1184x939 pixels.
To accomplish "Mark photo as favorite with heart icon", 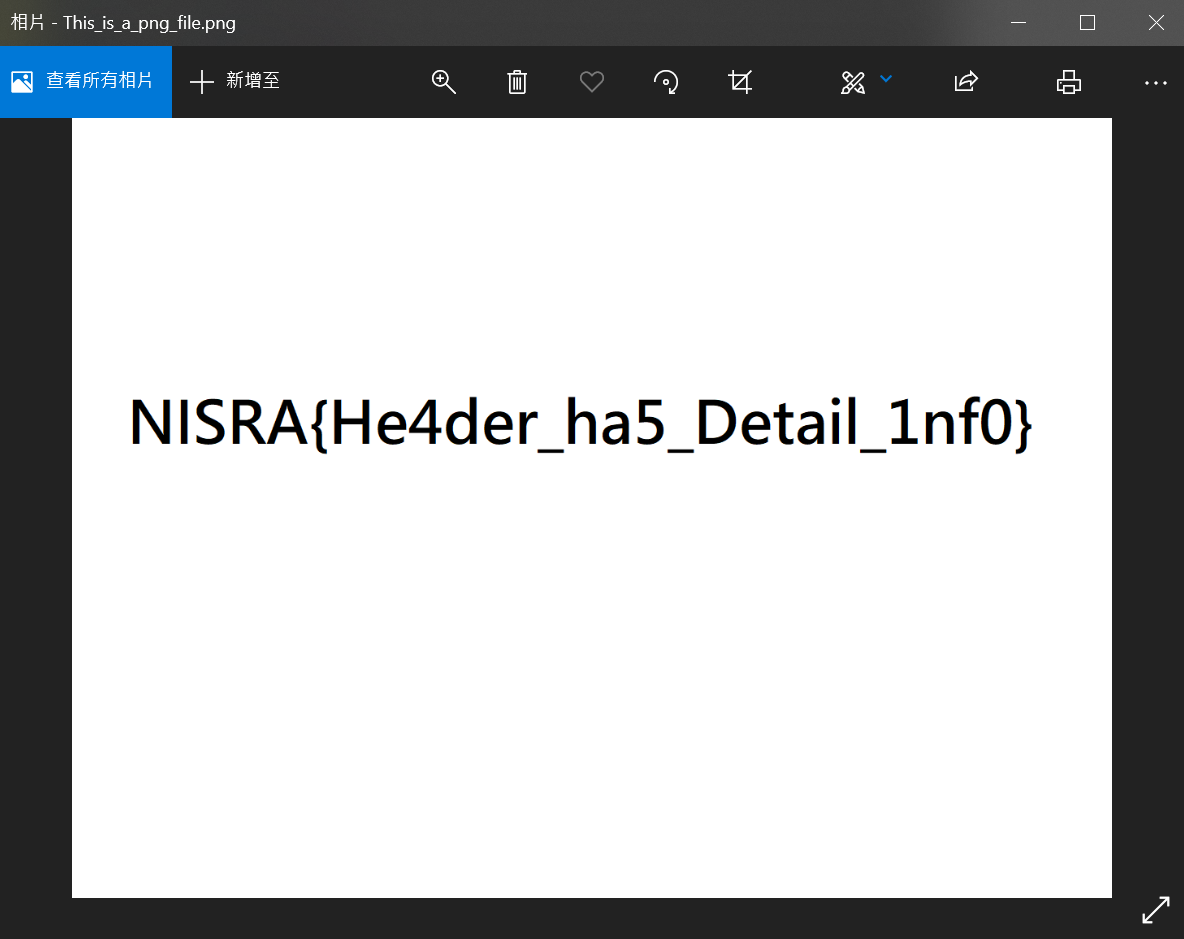I will pyautogui.click(x=591, y=82).
